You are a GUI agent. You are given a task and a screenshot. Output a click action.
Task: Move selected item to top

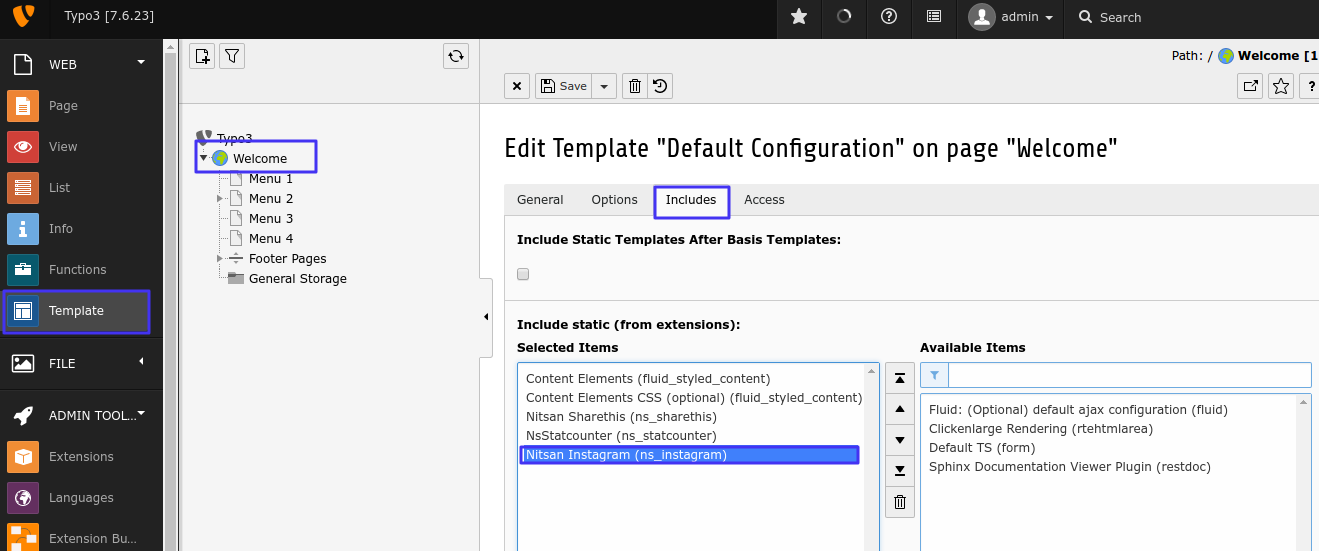coord(899,378)
